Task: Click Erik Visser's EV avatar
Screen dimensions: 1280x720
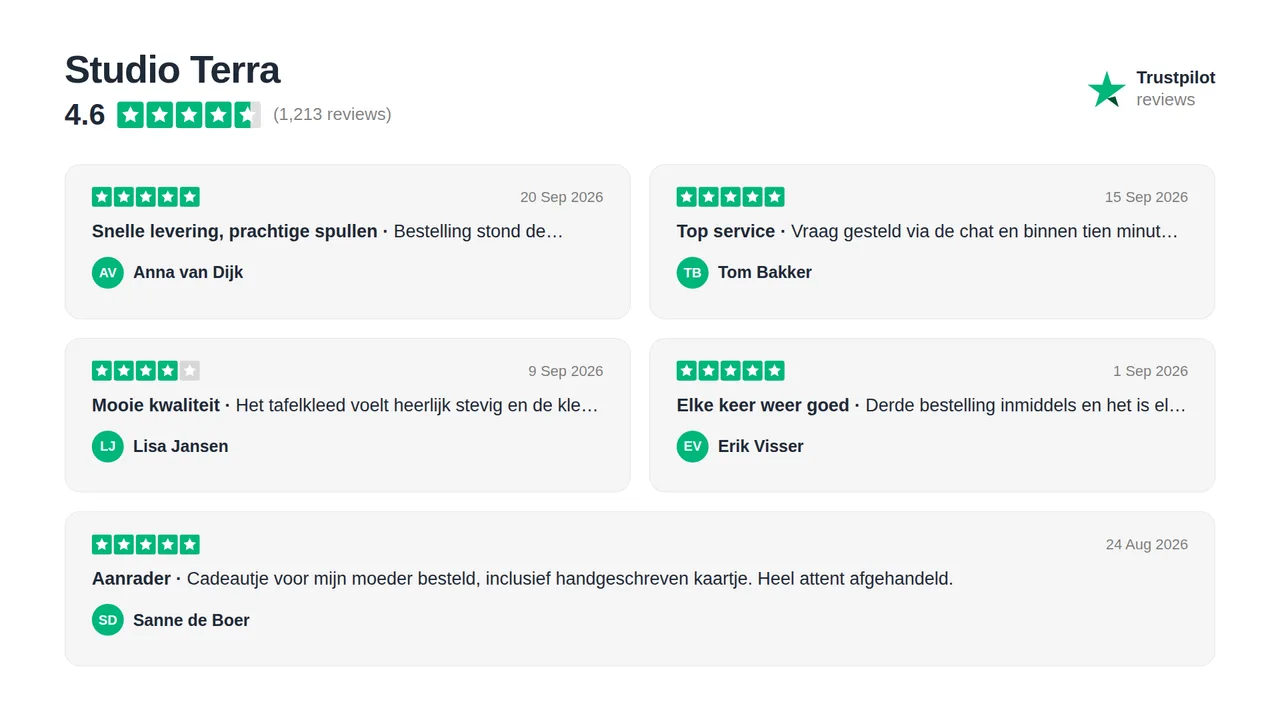Action: point(692,446)
